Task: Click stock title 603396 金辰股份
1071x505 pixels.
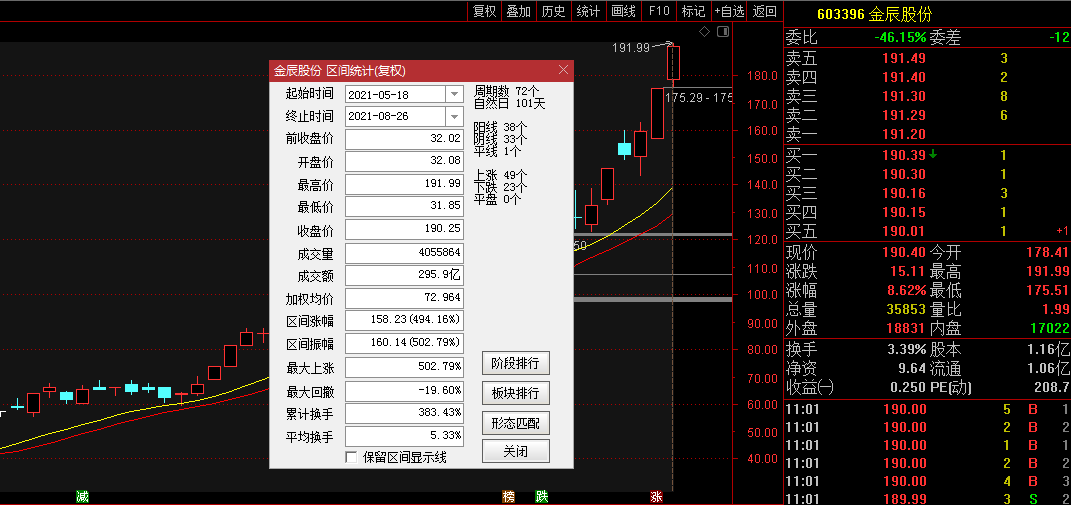Action: (x=874, y=14)
